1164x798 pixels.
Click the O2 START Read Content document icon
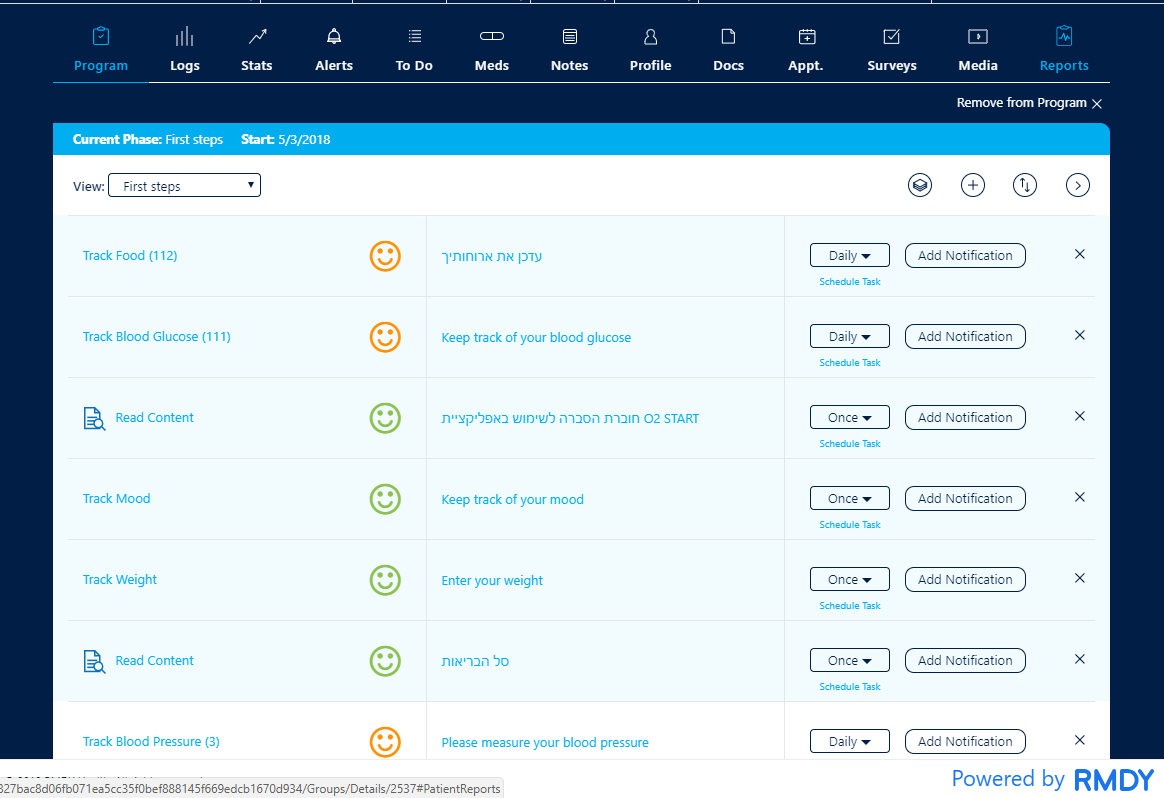point(94,418)
